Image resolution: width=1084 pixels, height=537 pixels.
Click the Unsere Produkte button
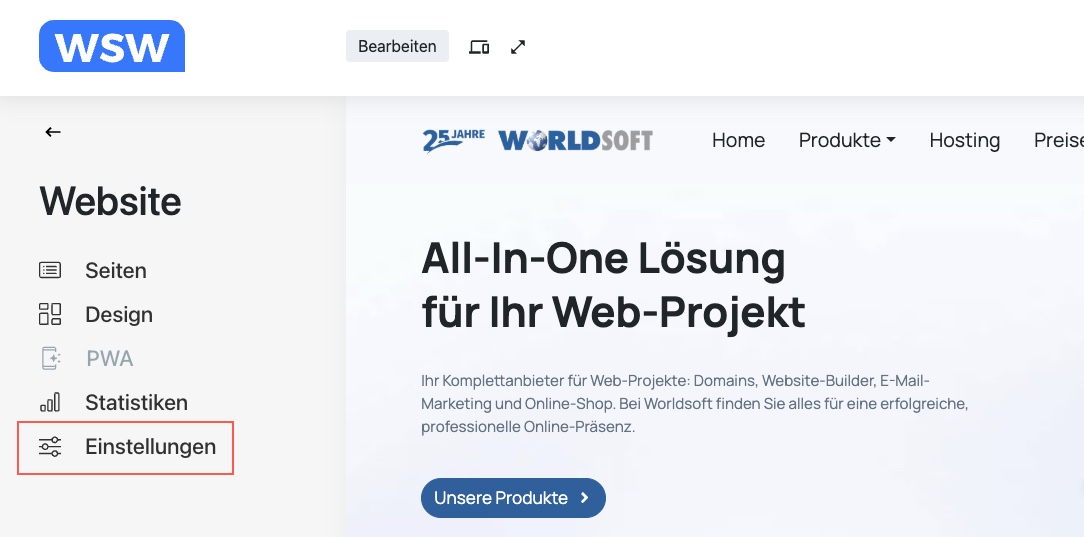tap(513, 498)
